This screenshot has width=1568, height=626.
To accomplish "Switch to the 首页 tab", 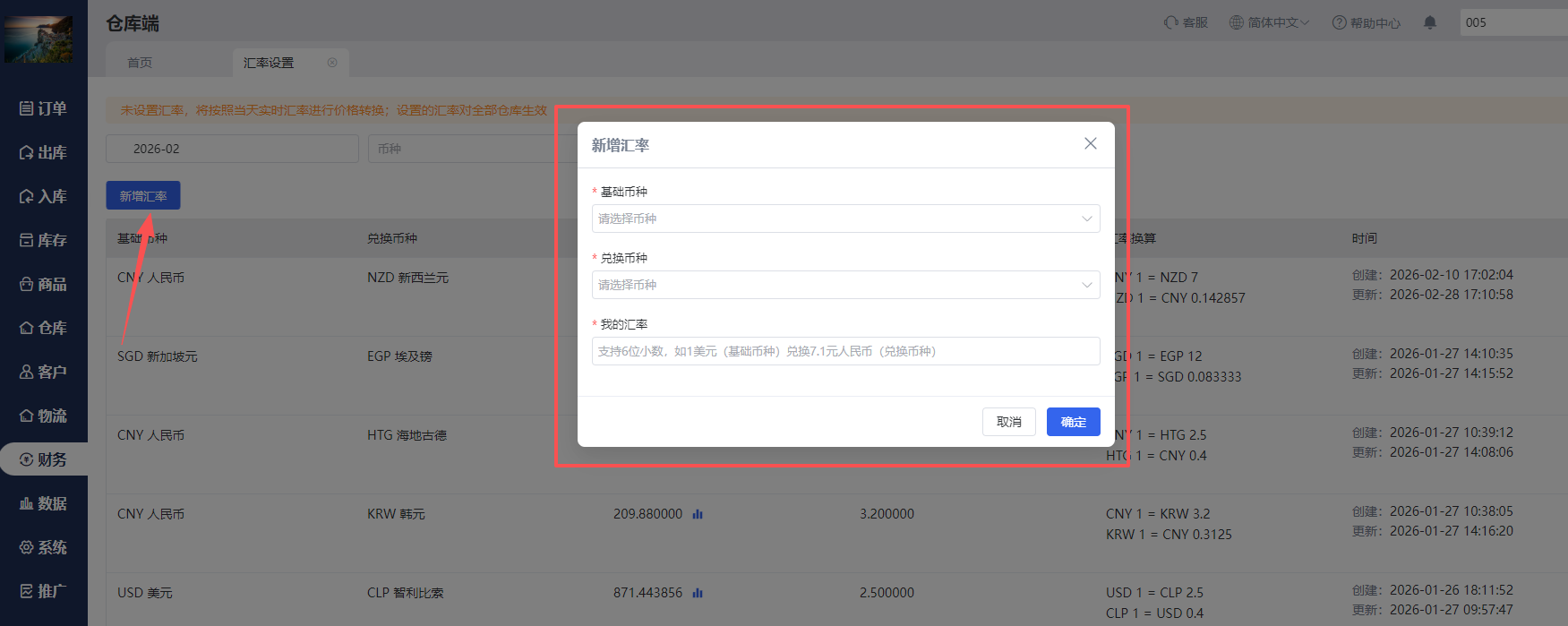I will [140, 63].
